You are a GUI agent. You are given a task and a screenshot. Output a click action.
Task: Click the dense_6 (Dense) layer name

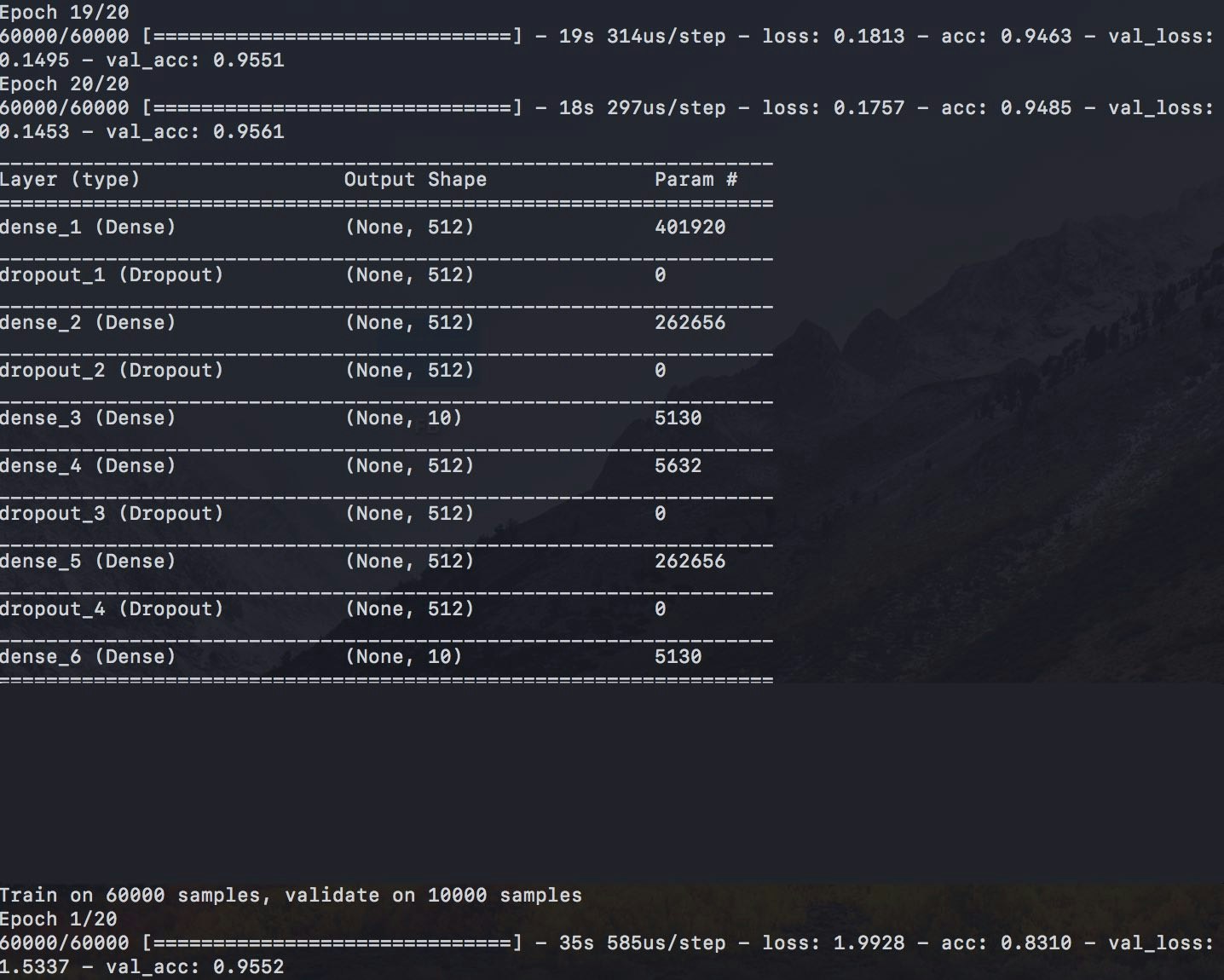tap(88, 656)
